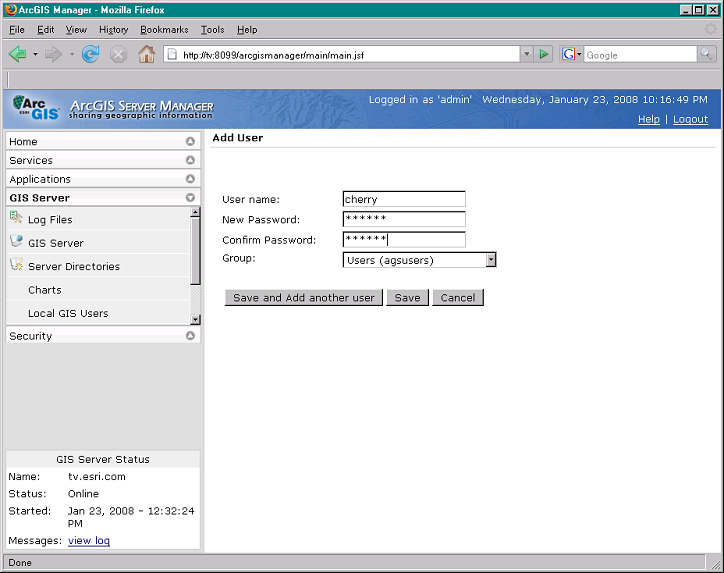This screenshot has height=573, width=724.
Task: Click the sidebar scrollbar thumb
Action: 195,251
